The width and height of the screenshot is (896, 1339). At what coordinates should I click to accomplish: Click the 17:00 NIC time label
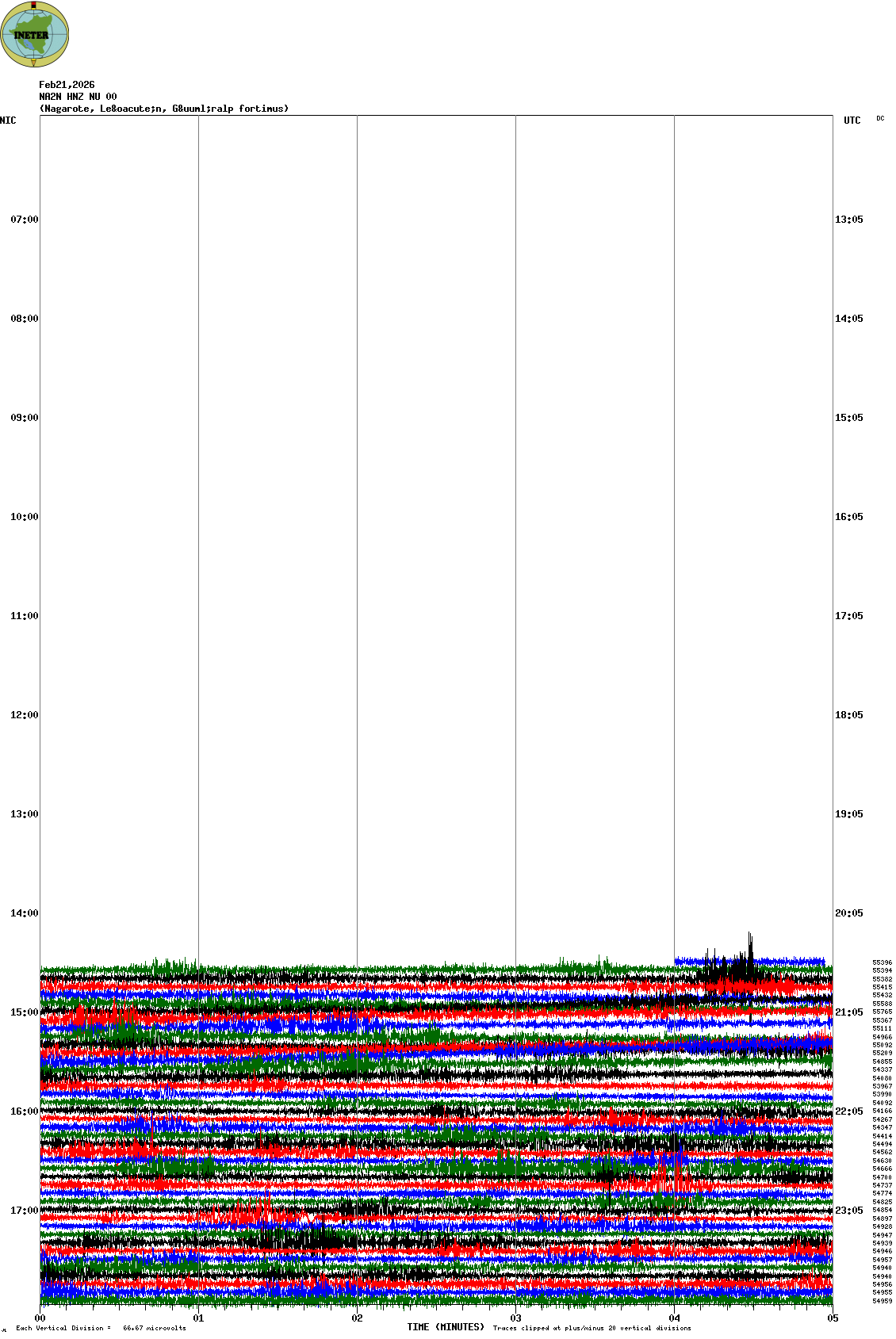(24, 1211)
